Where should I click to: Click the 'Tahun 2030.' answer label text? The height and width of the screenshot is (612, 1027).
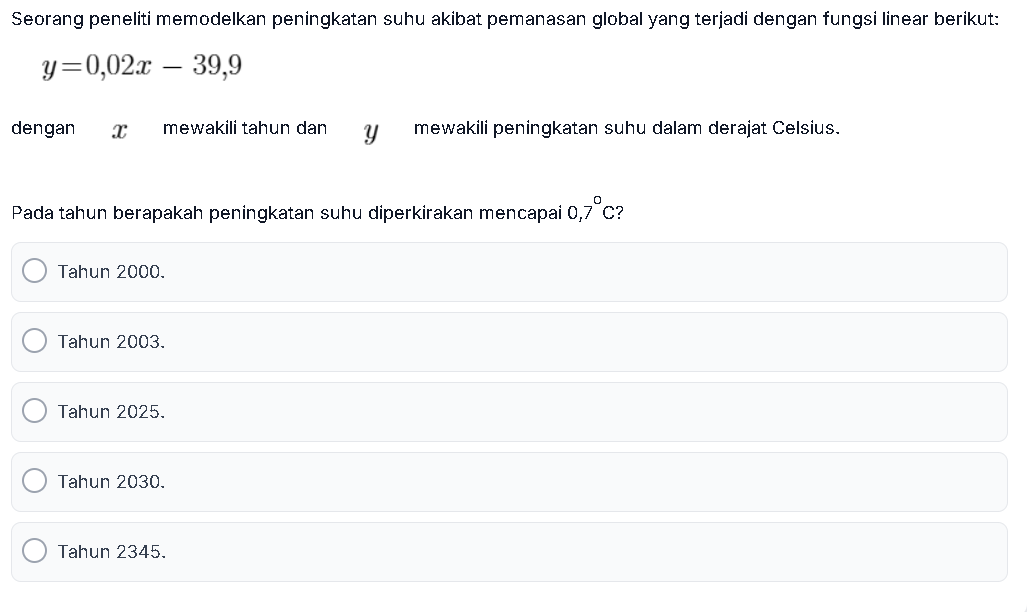111,482
